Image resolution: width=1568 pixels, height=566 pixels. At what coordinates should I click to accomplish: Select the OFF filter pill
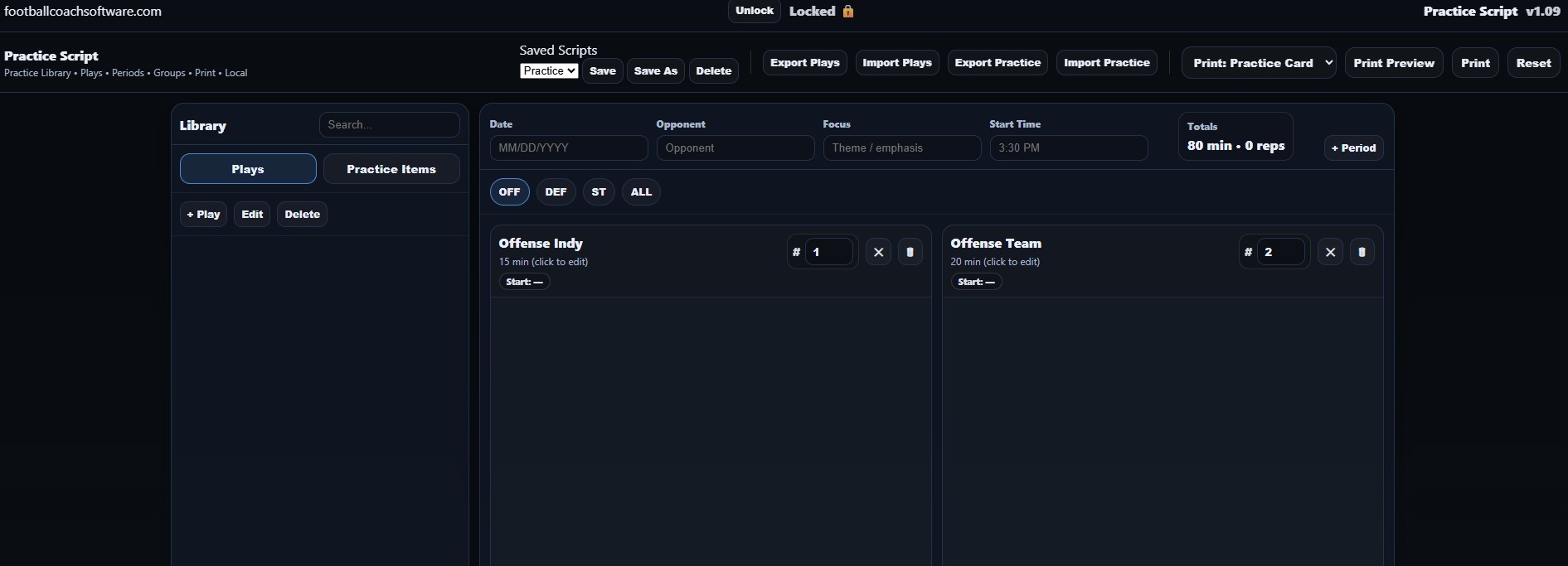(x=509, y=191)
